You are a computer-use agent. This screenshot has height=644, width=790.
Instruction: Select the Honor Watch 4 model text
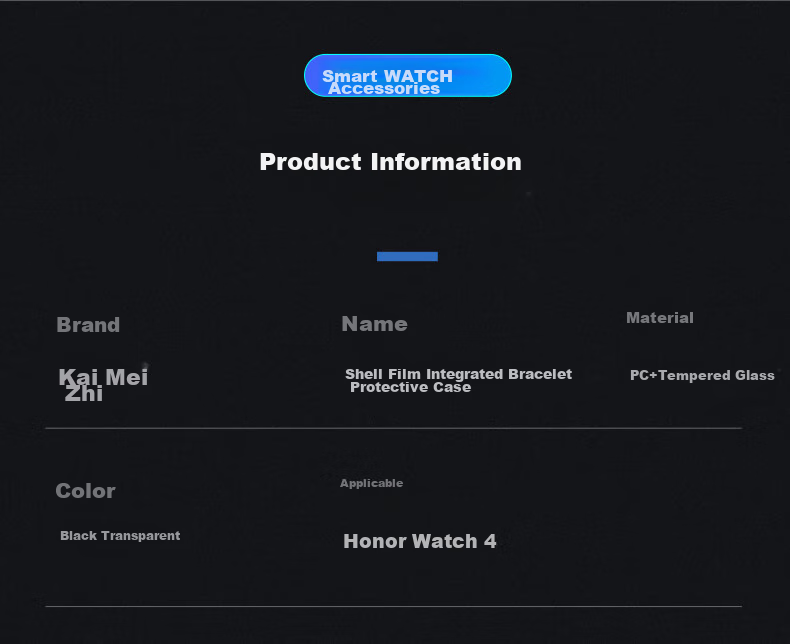point(420,541)
